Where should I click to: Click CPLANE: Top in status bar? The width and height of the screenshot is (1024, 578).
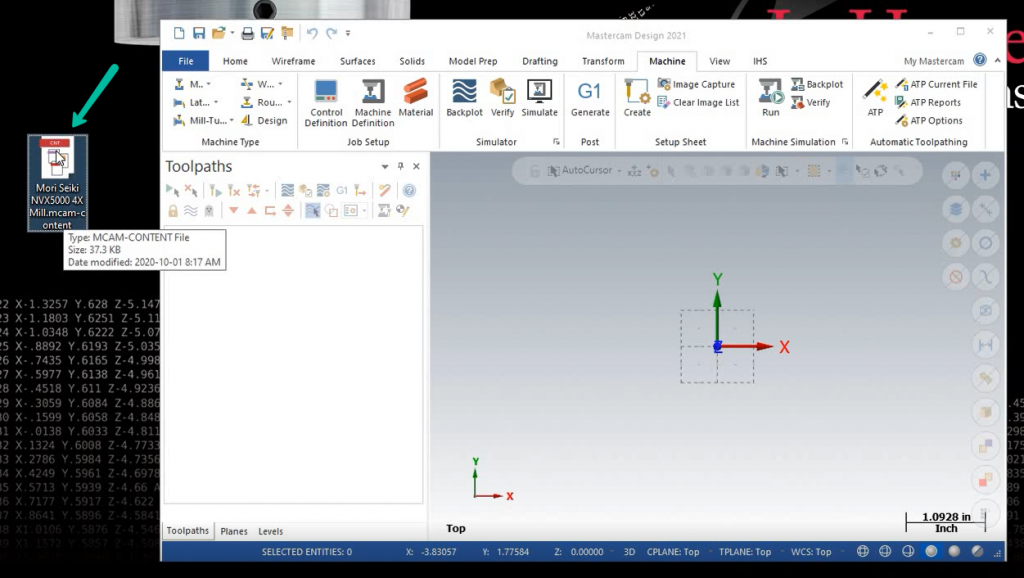point(673,552)
